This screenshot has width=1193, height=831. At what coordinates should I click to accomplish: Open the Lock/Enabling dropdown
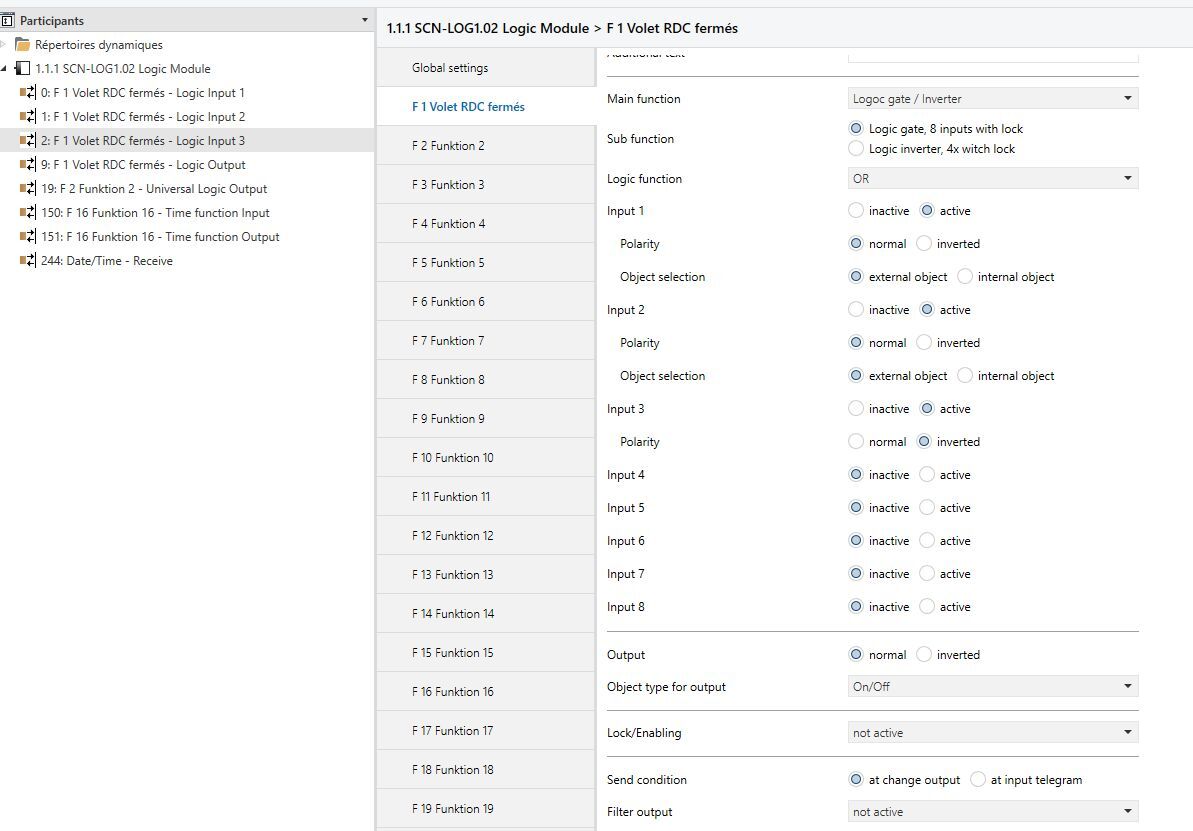pos(992,733)
